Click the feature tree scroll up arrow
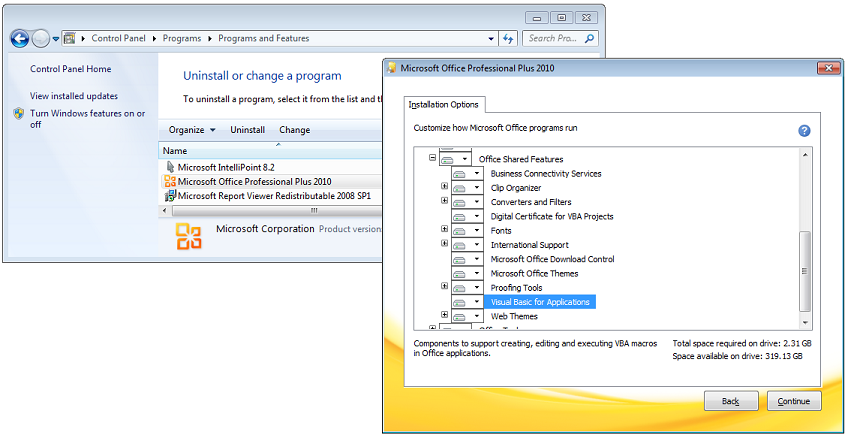This screenshot has height=438, width=848. point(805,155)
